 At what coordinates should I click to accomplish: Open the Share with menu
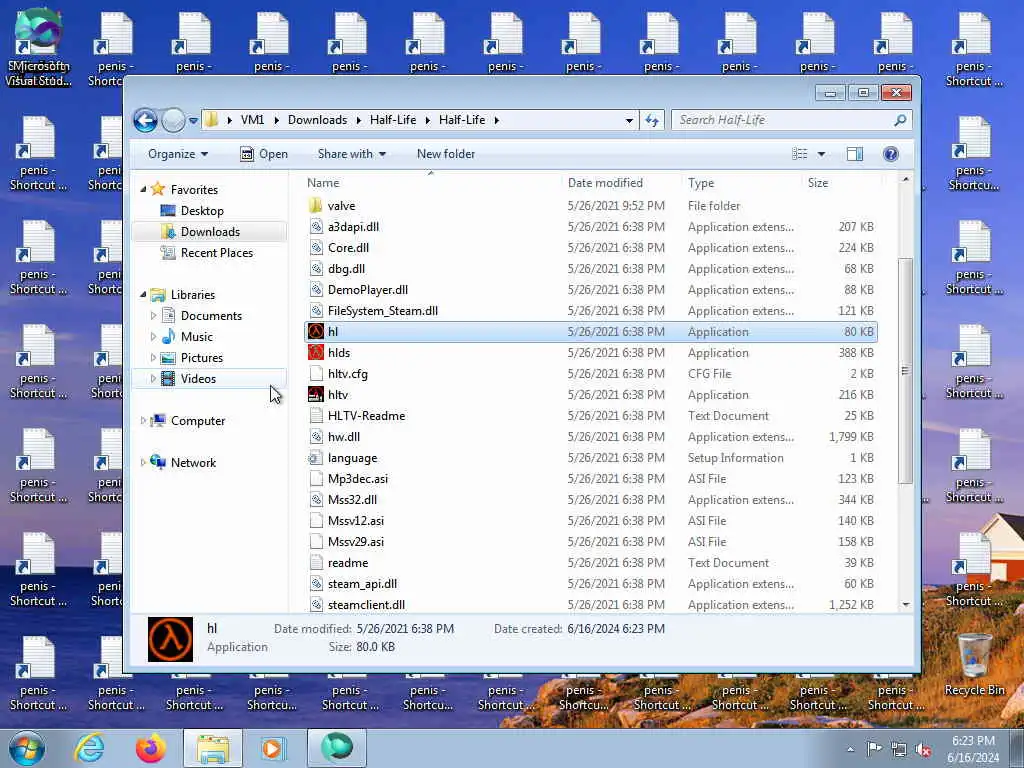pos(351,154)
